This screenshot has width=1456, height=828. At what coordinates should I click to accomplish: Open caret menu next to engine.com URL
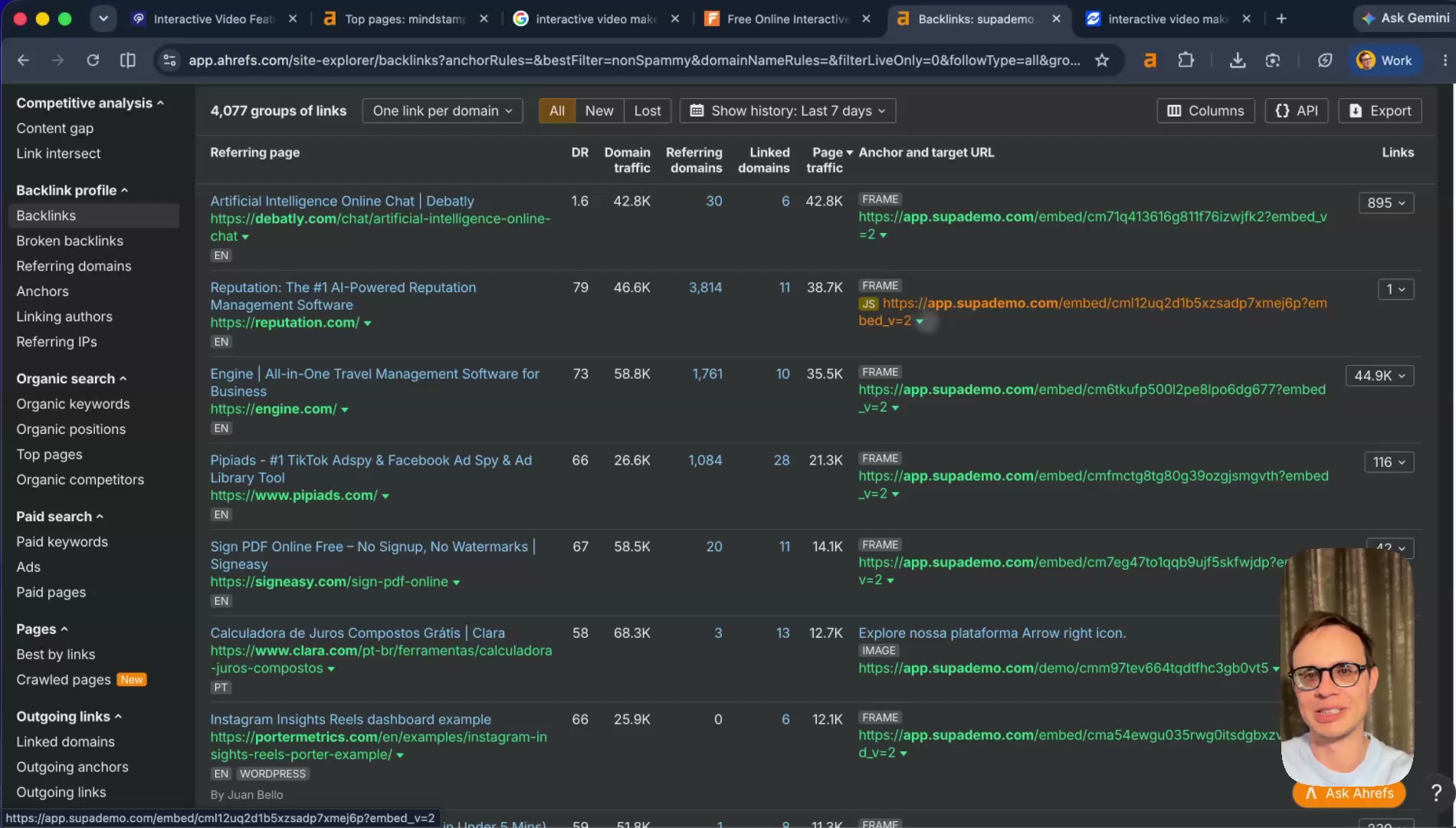[x=345, y=410]
